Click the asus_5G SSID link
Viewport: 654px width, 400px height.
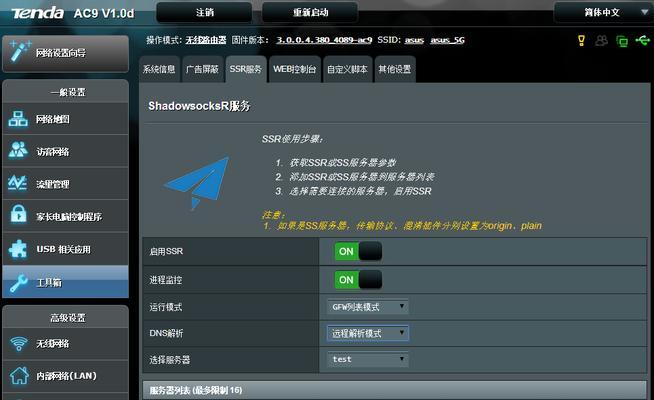pos(448,40)
